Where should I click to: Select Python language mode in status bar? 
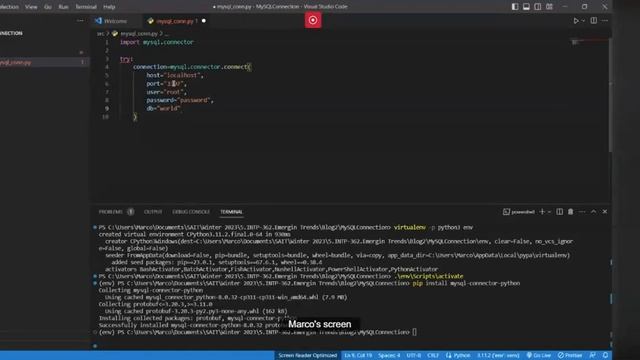pos(458,356)
